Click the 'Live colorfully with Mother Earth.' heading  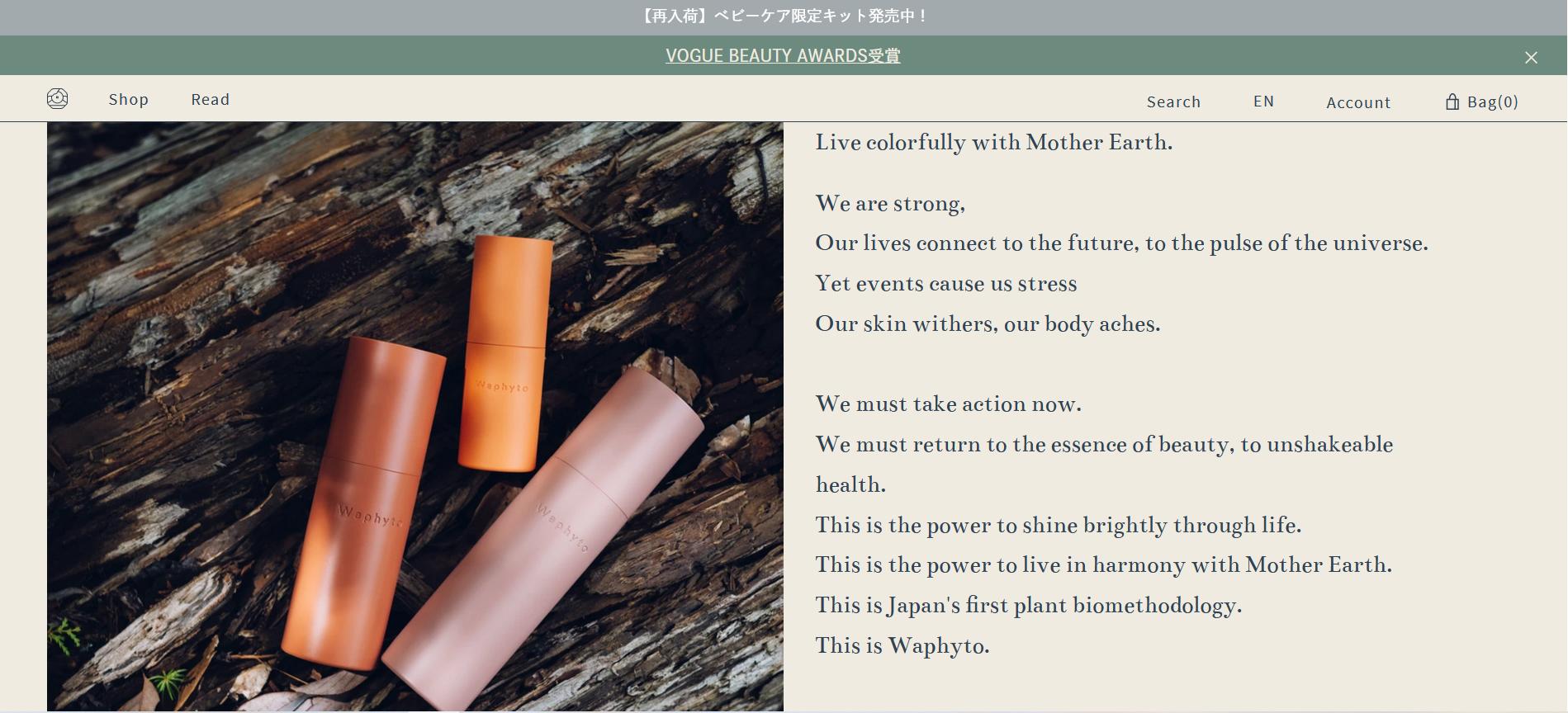994,142
